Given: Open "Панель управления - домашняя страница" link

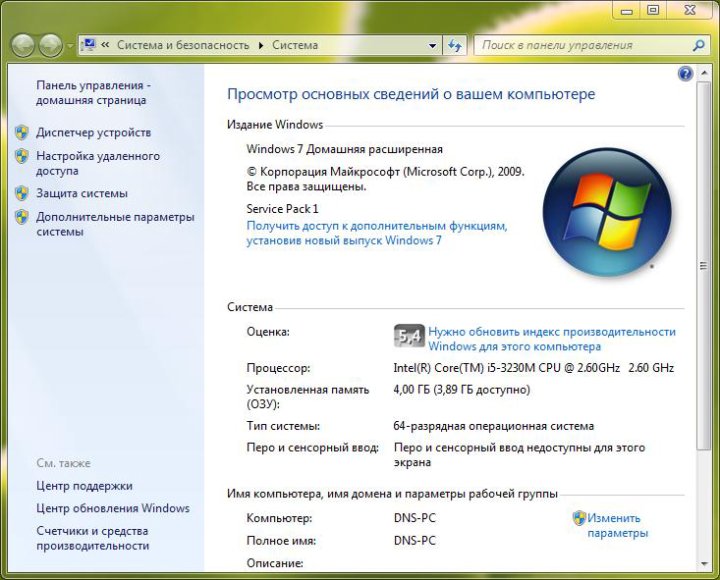Looking at the screenshot, I should (93, 93).
